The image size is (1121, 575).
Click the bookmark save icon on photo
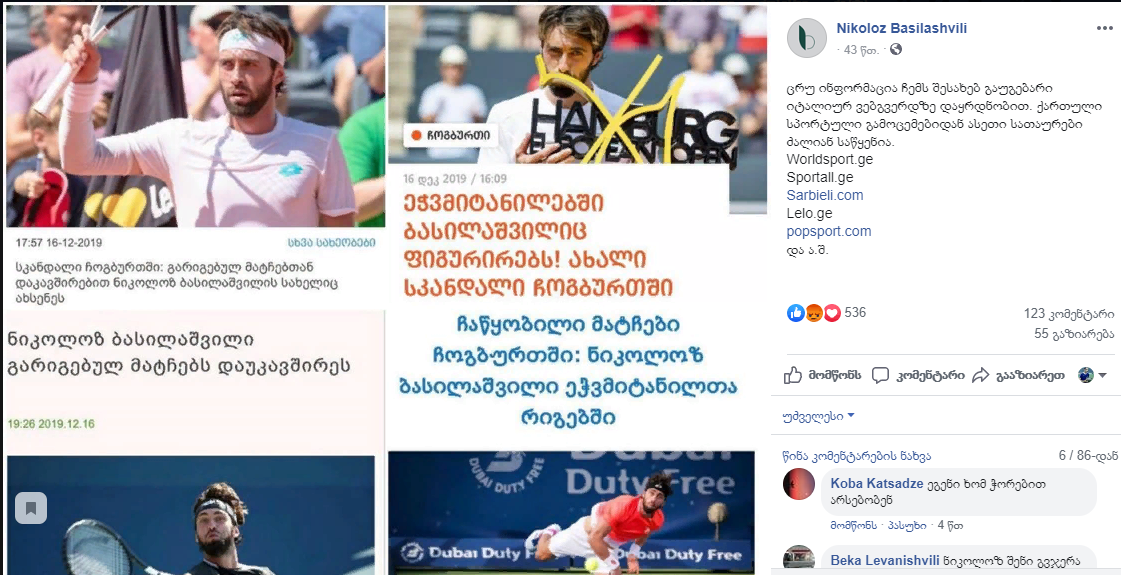tap(31, 508)
